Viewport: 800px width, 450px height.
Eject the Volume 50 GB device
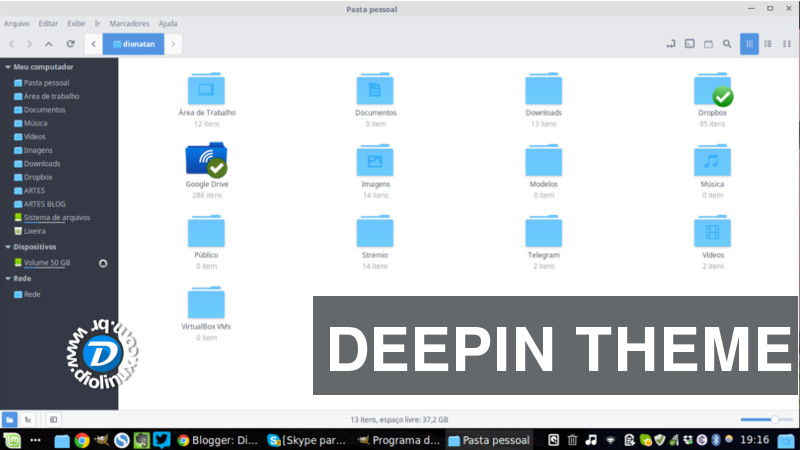coord(103,263)
